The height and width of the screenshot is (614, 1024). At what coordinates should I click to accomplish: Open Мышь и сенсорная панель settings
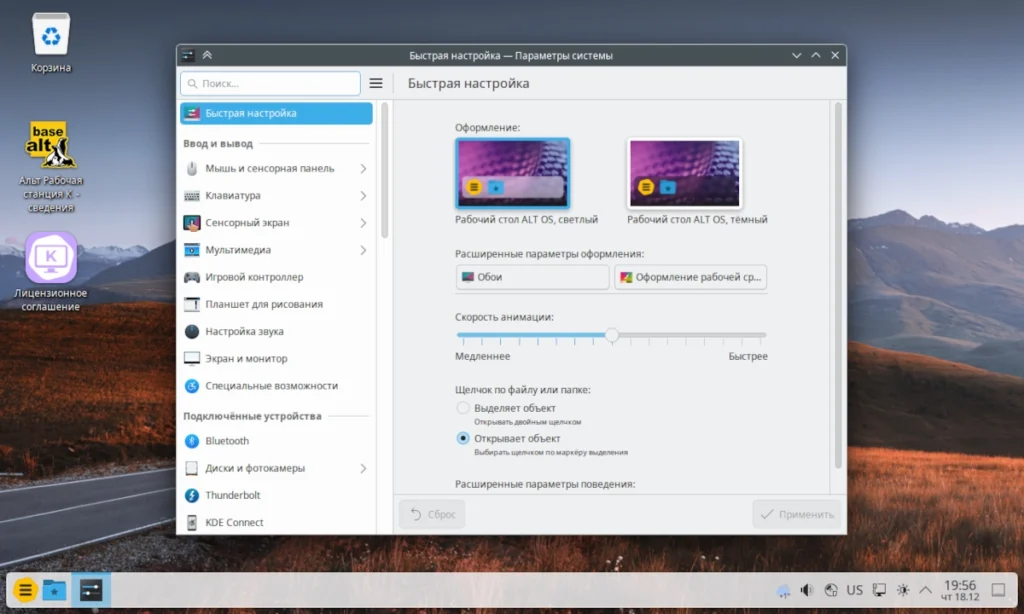click(276, 169)
